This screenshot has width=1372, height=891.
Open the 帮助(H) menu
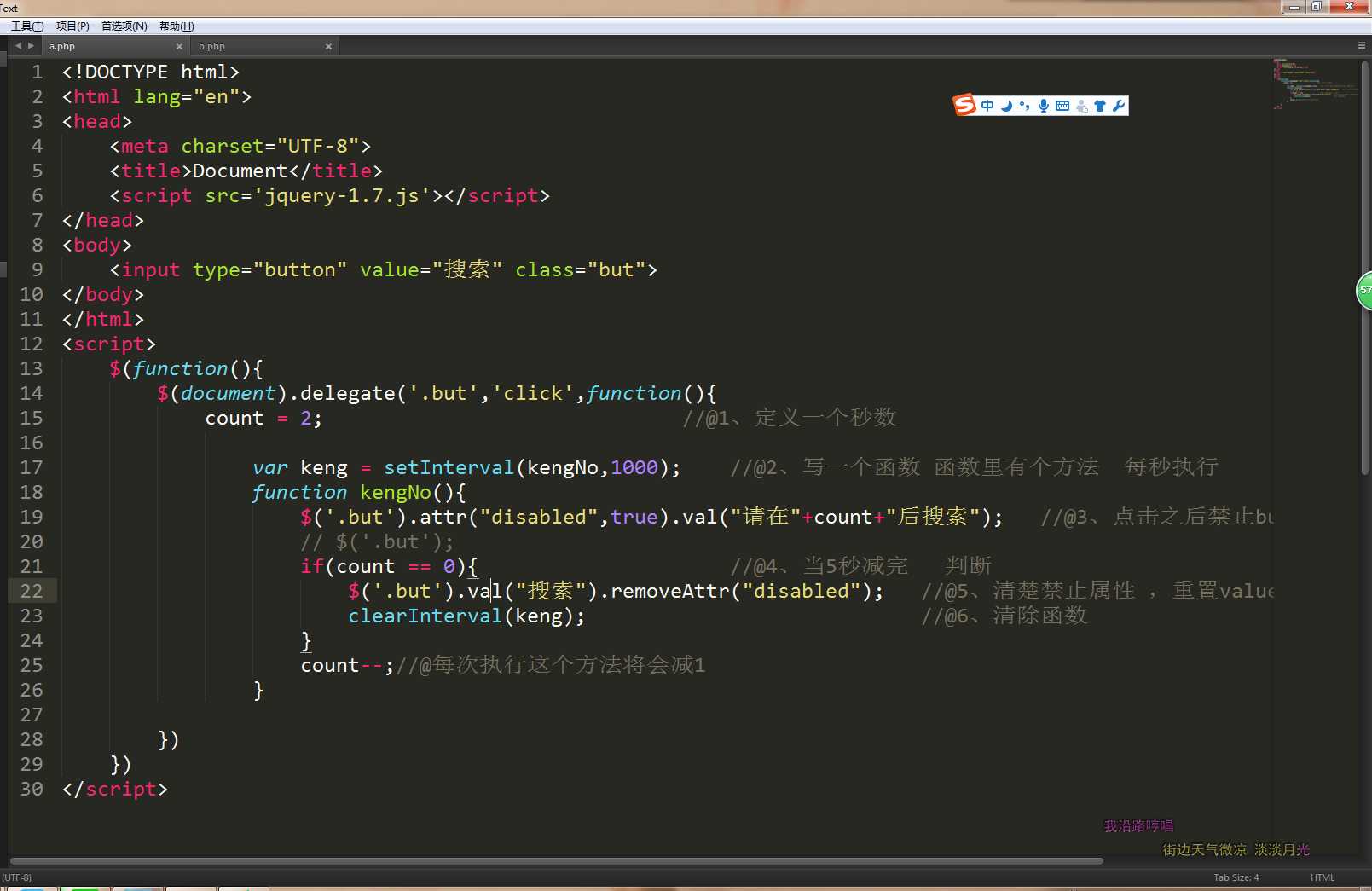tap(177, 26)
